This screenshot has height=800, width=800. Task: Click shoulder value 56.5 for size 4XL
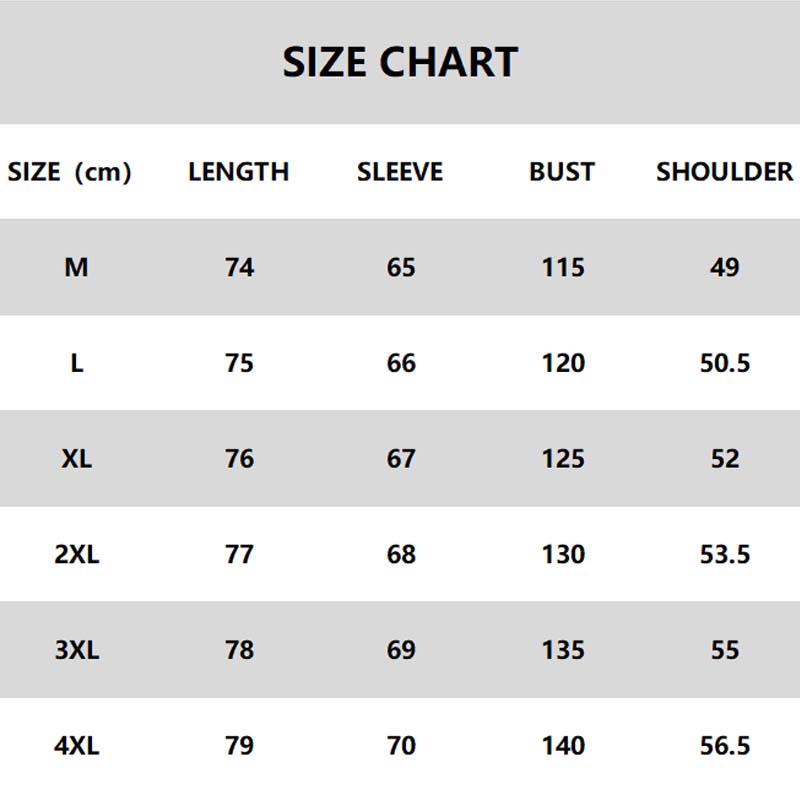point(725,746)
